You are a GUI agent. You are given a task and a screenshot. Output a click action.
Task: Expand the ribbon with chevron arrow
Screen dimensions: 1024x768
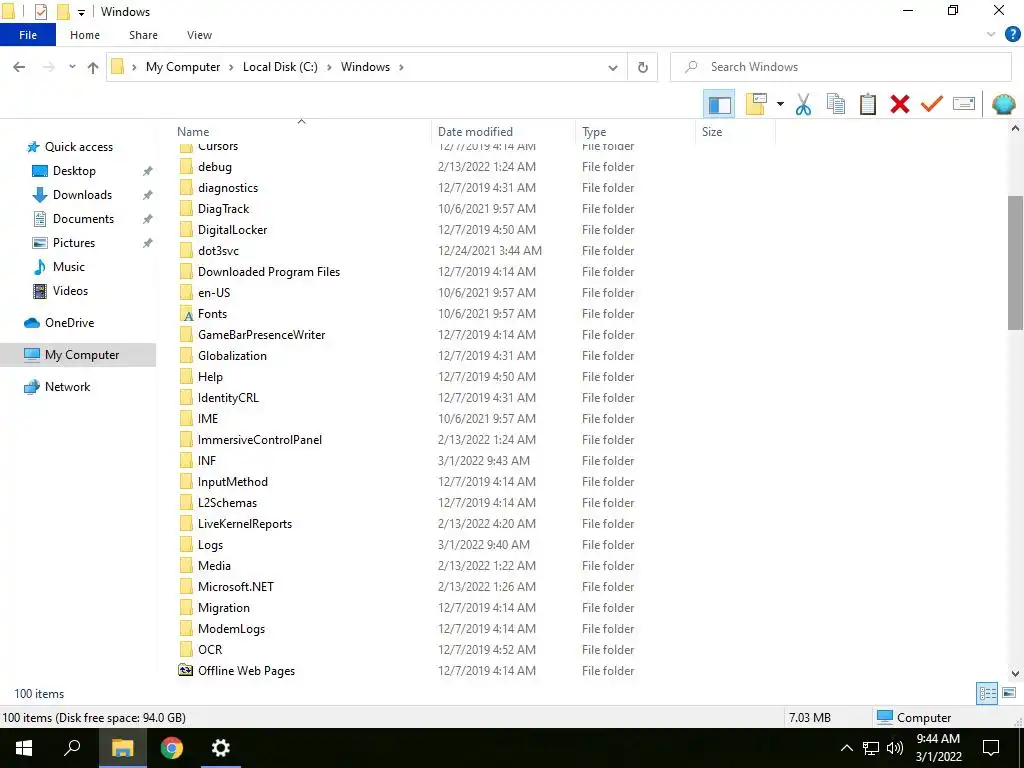(x=991, y=35)
